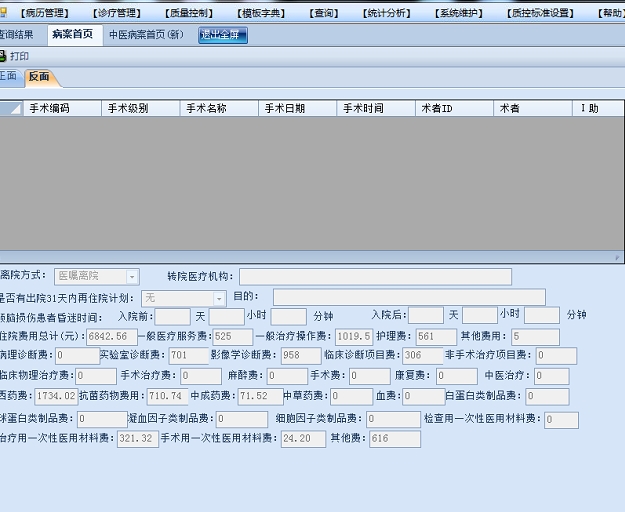This screenshot has height=512, width=625.
Task: Click the 病理诊断费 field
Action: coord(77,355)
